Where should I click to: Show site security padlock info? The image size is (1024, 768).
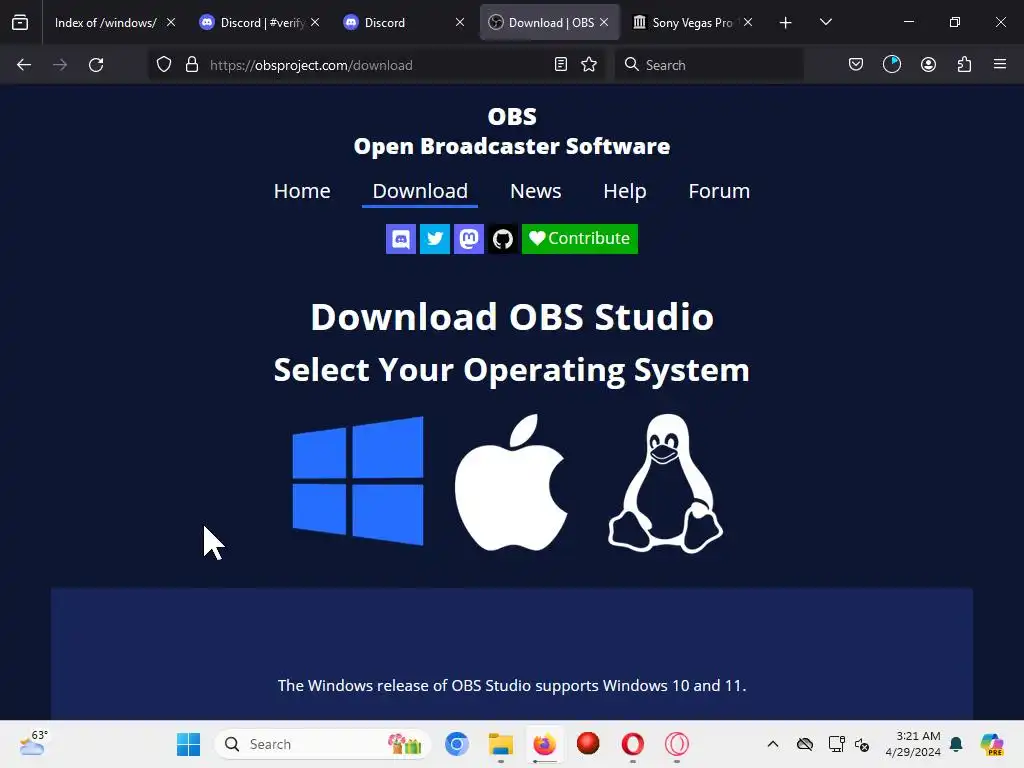[x=192, y=65]
